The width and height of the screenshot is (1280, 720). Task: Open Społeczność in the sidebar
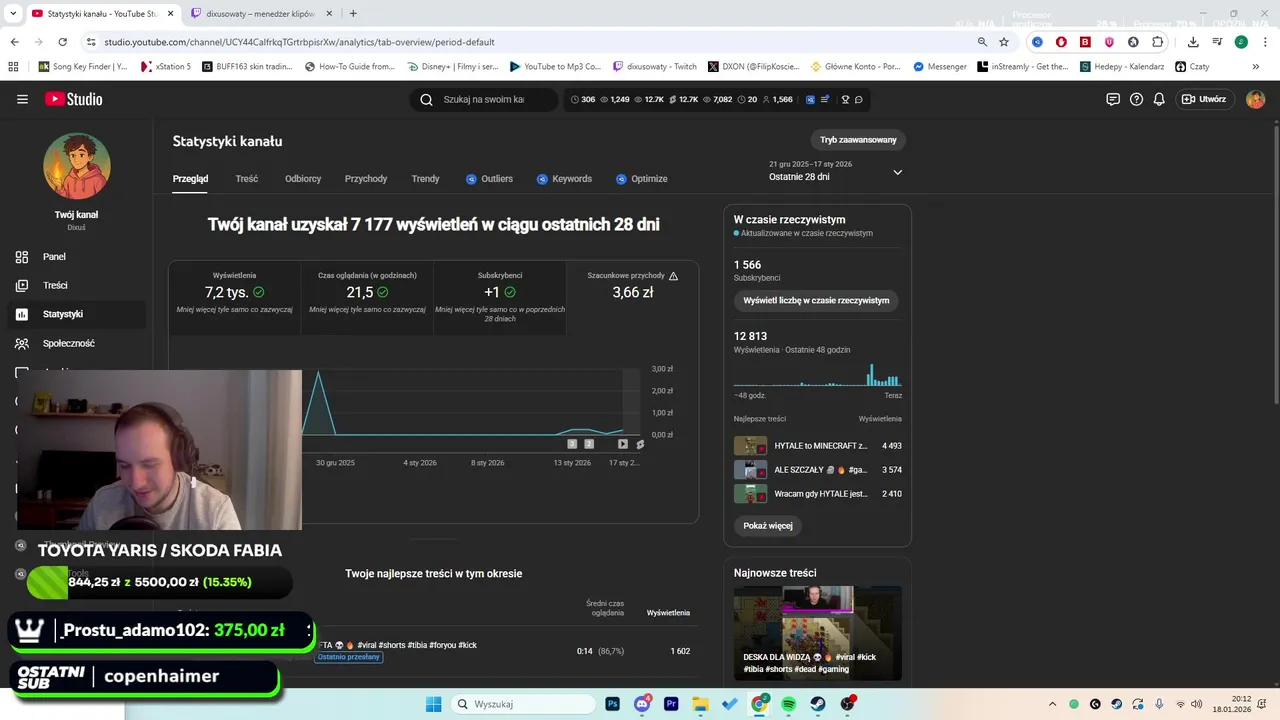[x=76, y=343]
